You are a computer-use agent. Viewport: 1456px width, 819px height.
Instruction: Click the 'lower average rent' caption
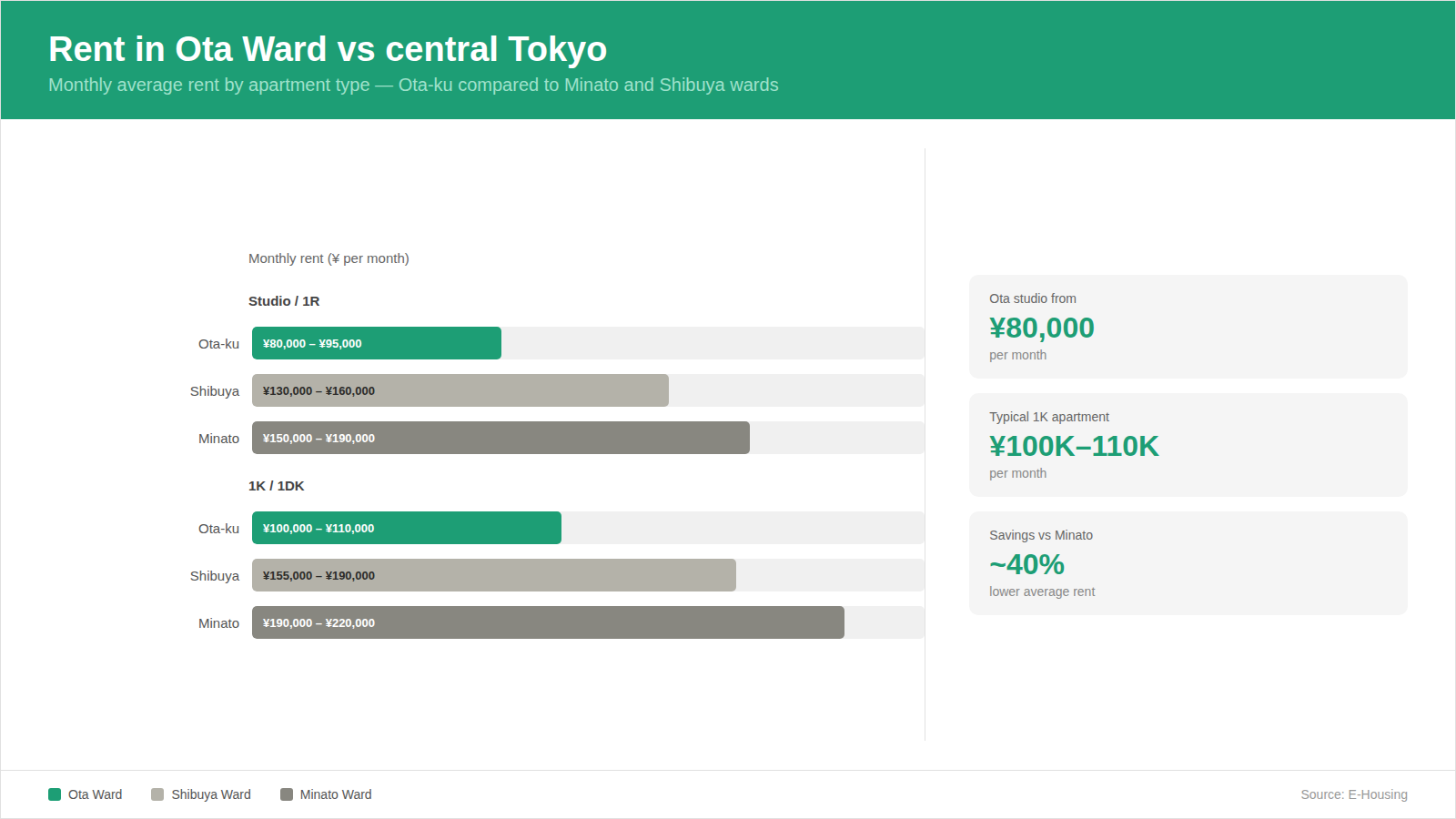1042,591
